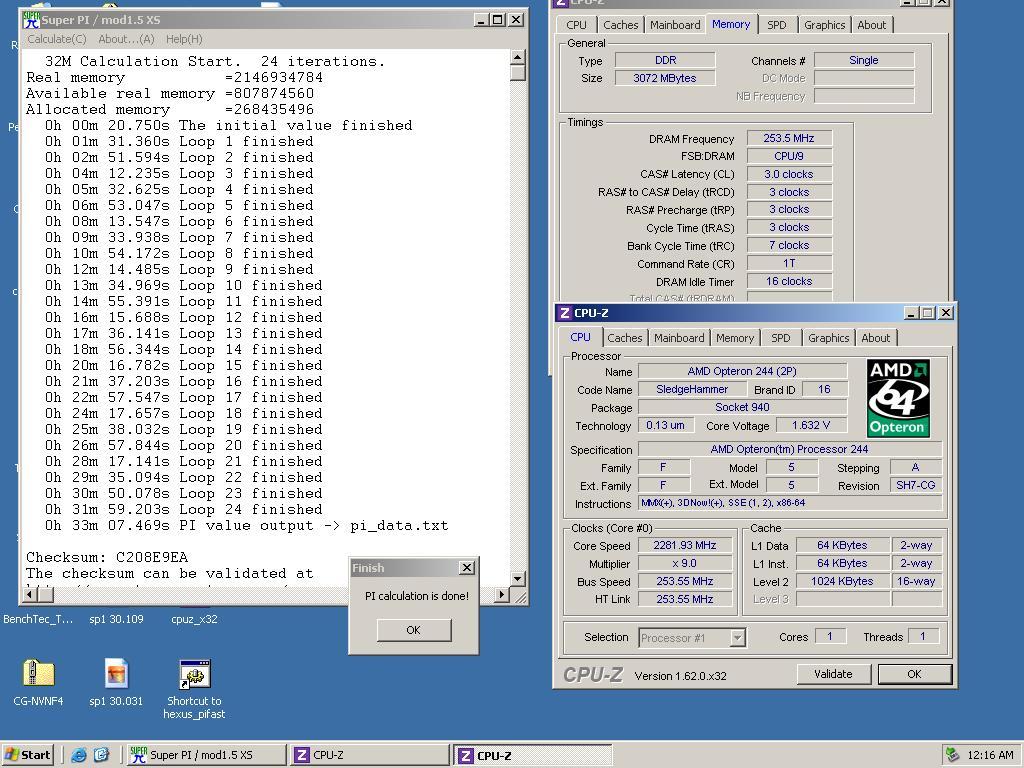Click Super PI vertical scrollbar thumb

tap(517, 72)
